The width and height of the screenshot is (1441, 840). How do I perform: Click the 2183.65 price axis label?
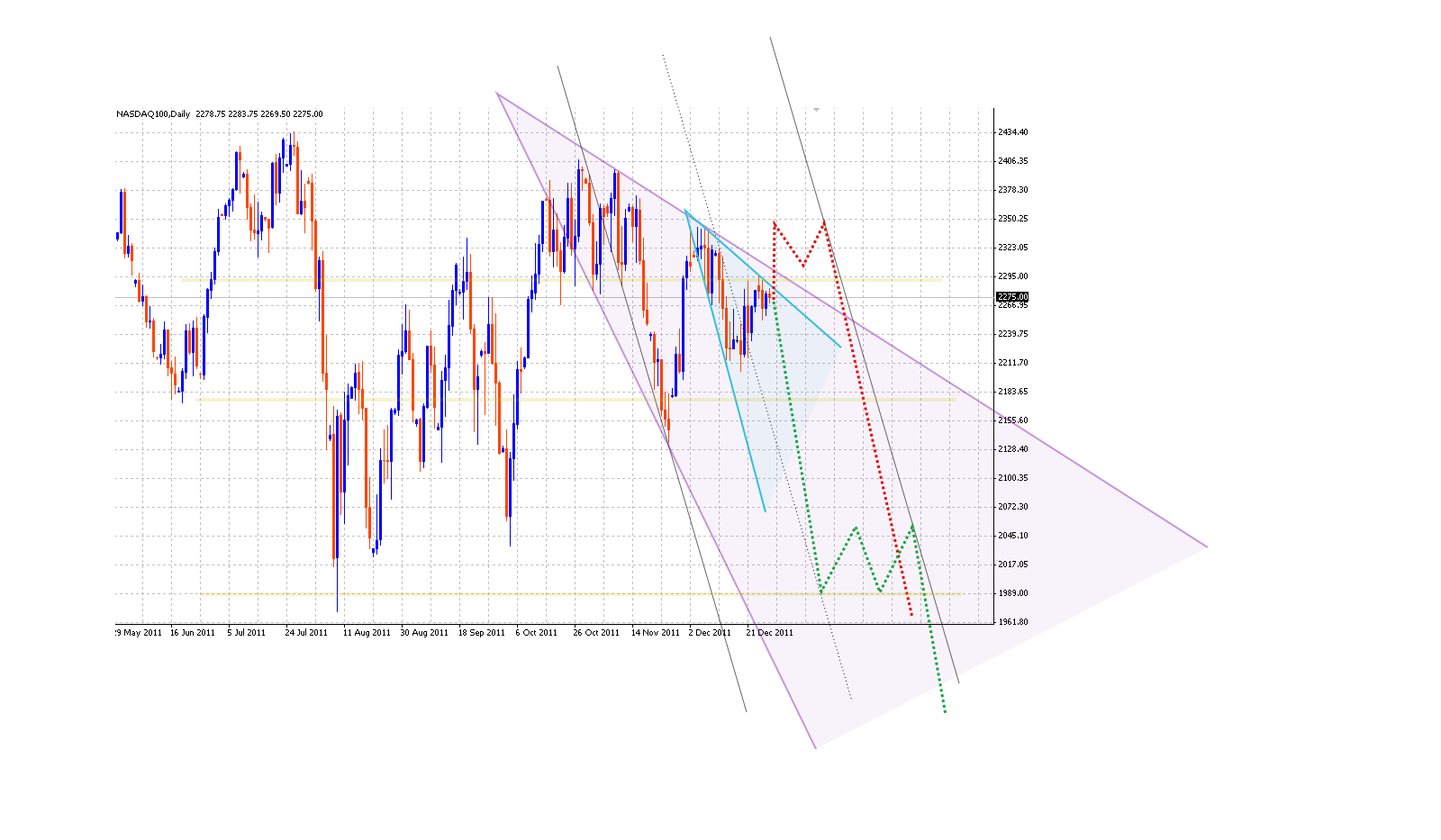(x=1012, y=392)
